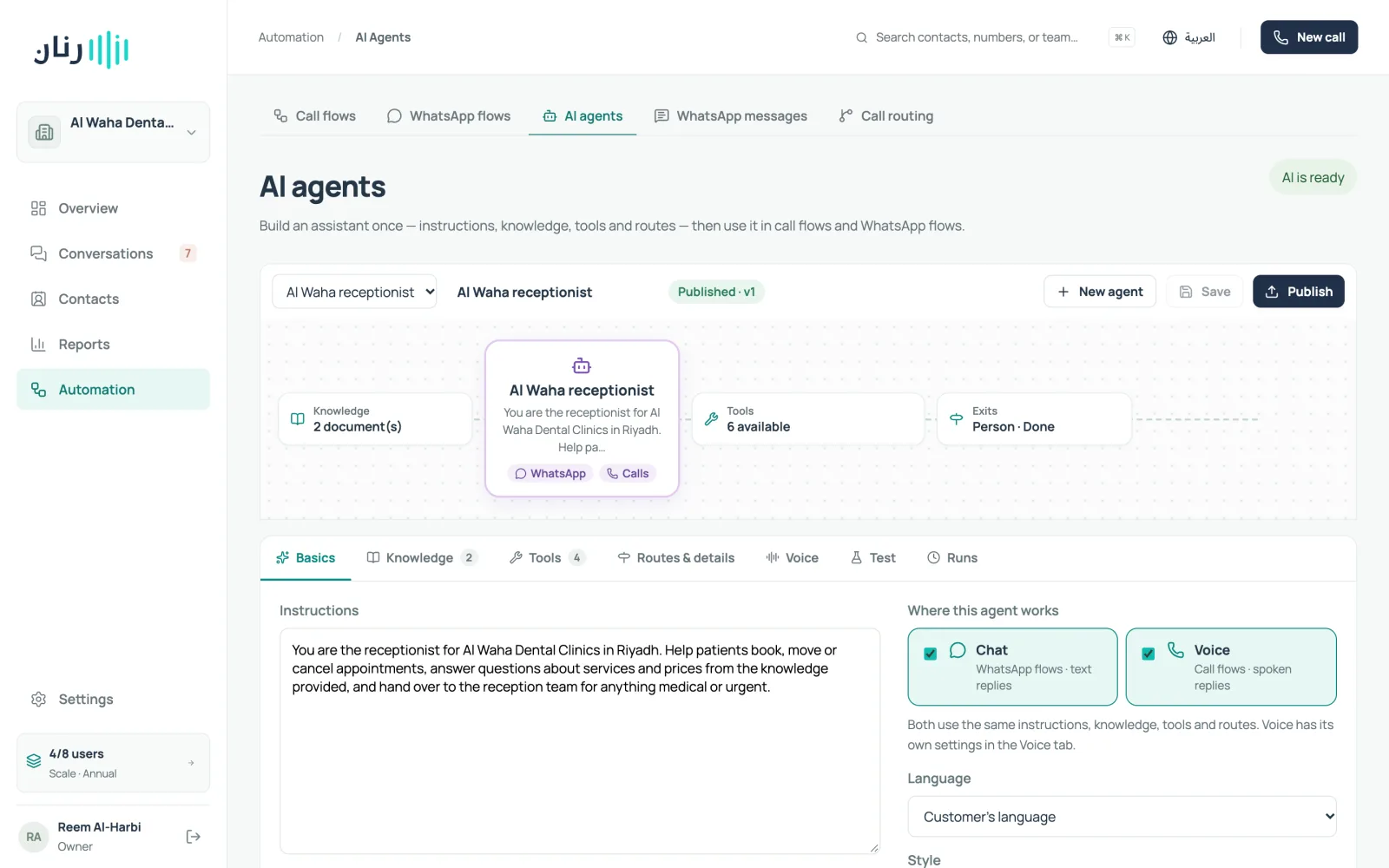Click the Publish button

click(x=1299, y=292)
